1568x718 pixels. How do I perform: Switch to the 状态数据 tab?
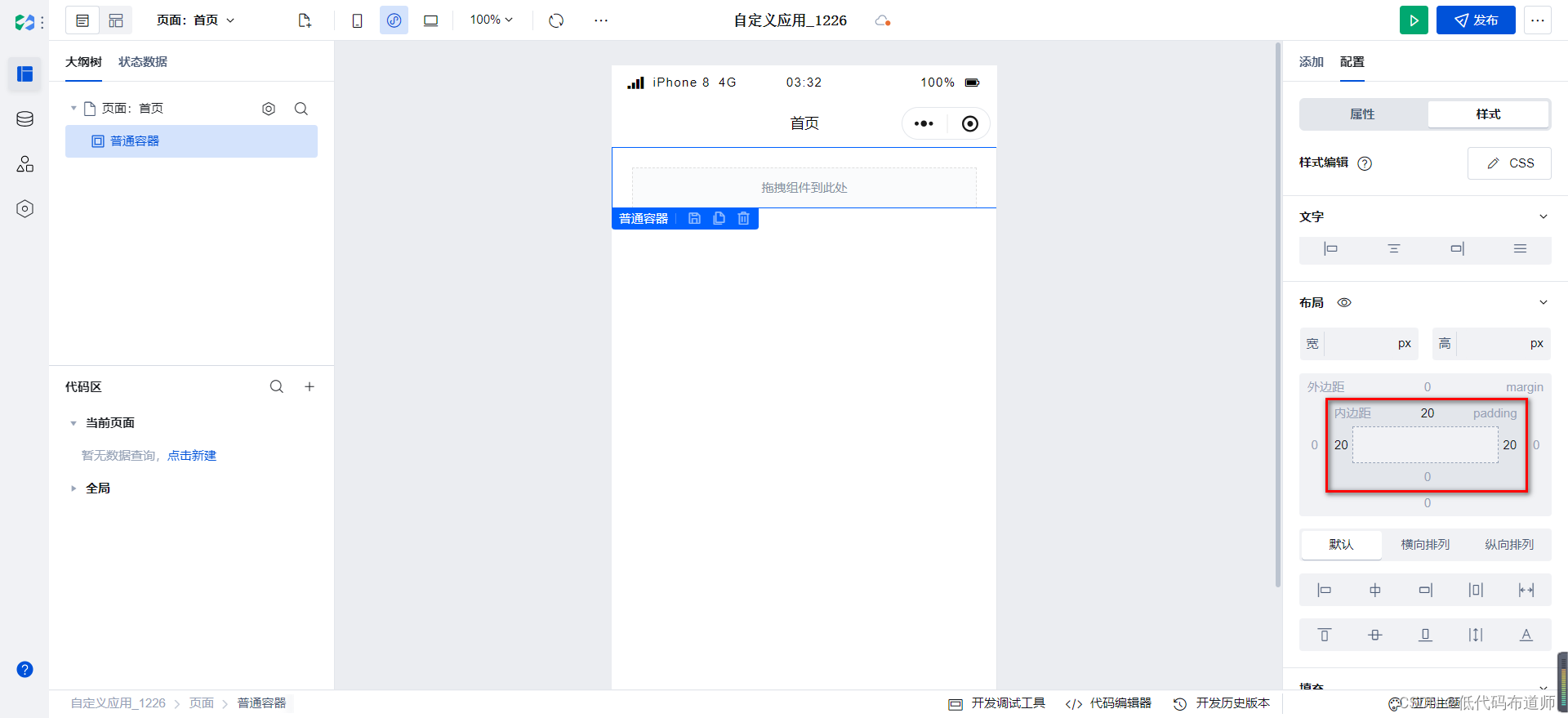click(x=143, y=62)
